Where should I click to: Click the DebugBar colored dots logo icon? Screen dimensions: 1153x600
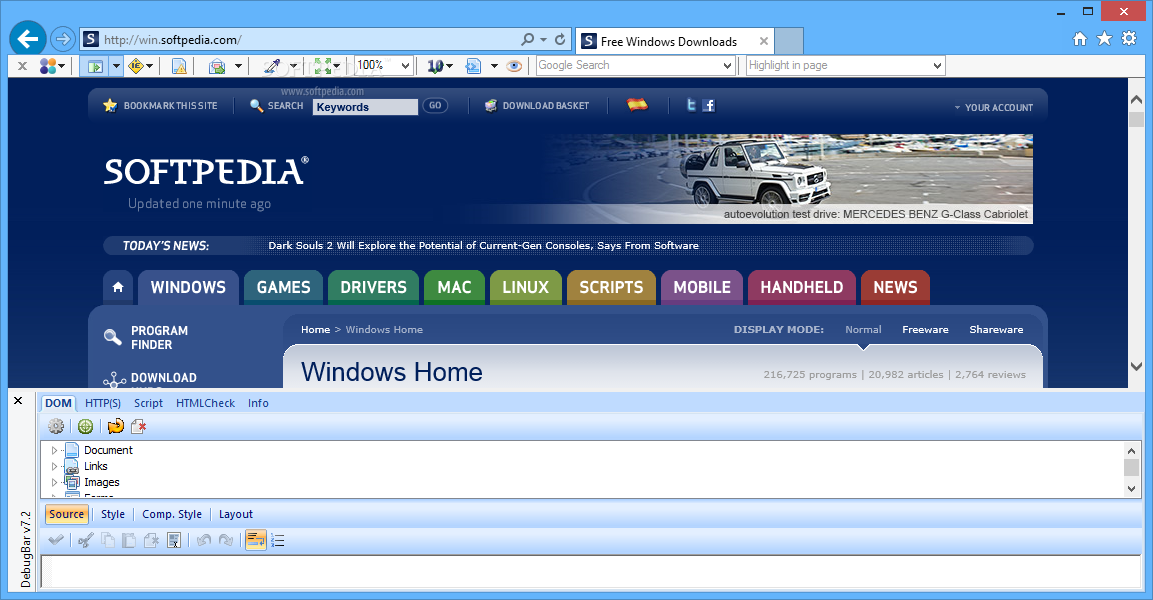tap(49, 66)
